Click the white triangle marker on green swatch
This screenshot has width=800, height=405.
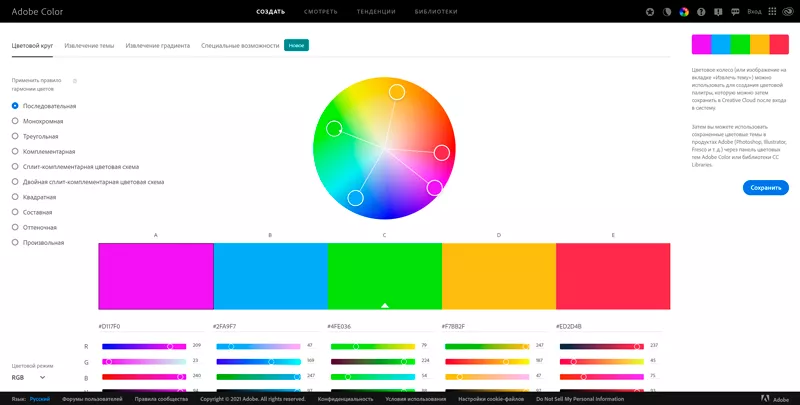click(385, 305)
